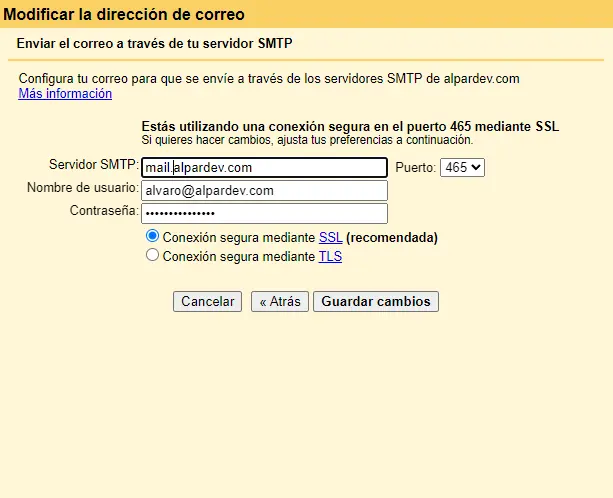Open the Más información link

65,94
